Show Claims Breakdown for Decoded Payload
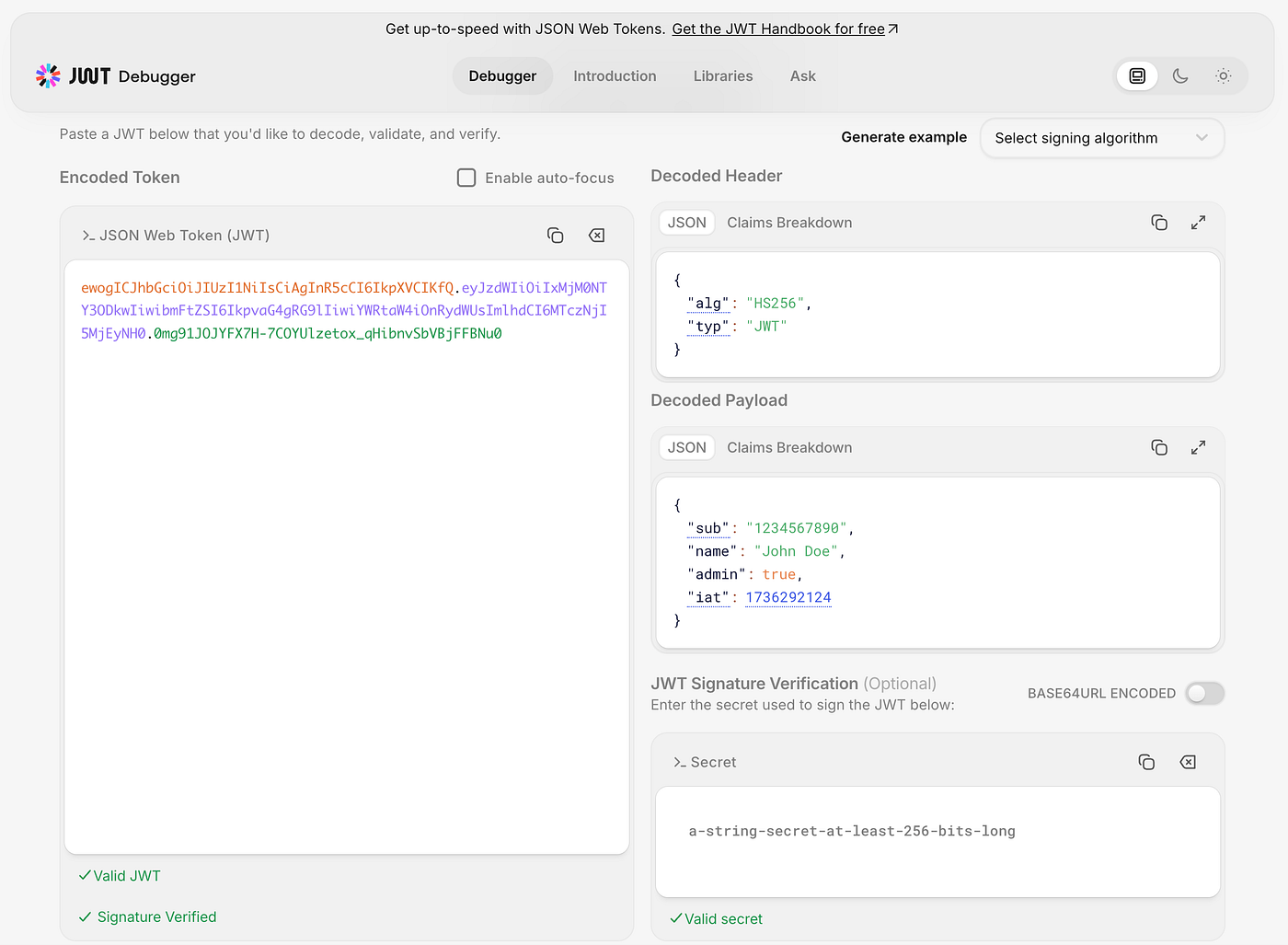 pyautogui.click(x=789, y=447)
